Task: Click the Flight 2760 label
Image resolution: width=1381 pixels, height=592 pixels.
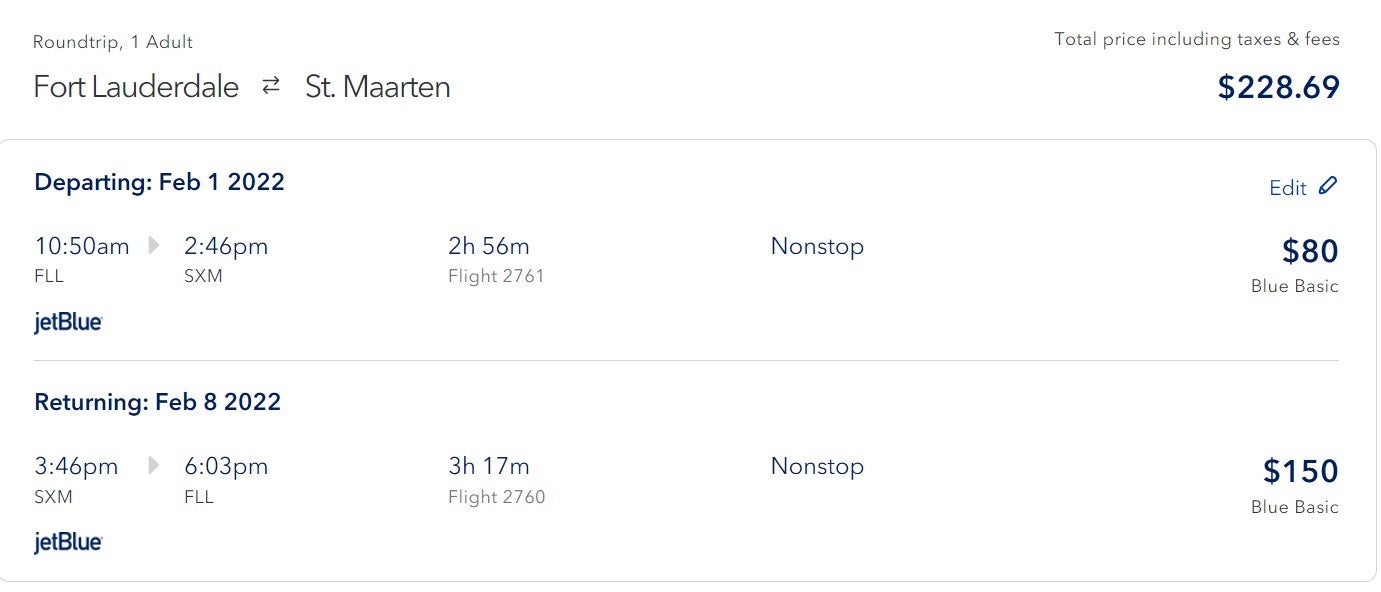Action: pos(496,497)
